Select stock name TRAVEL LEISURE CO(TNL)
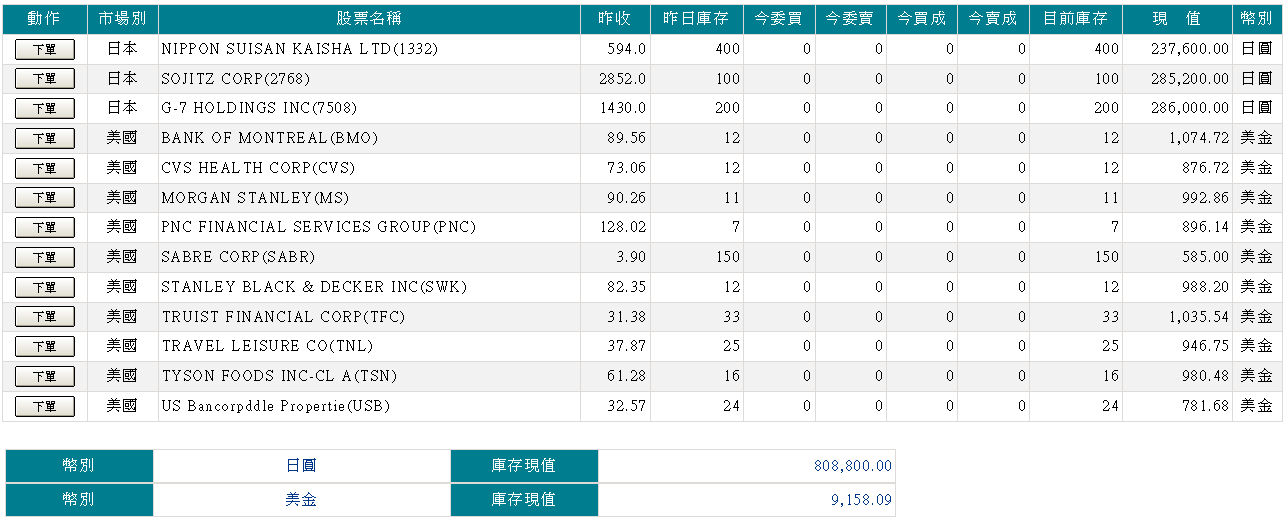This screenshot has width=1288, height=520. (267, 346)
